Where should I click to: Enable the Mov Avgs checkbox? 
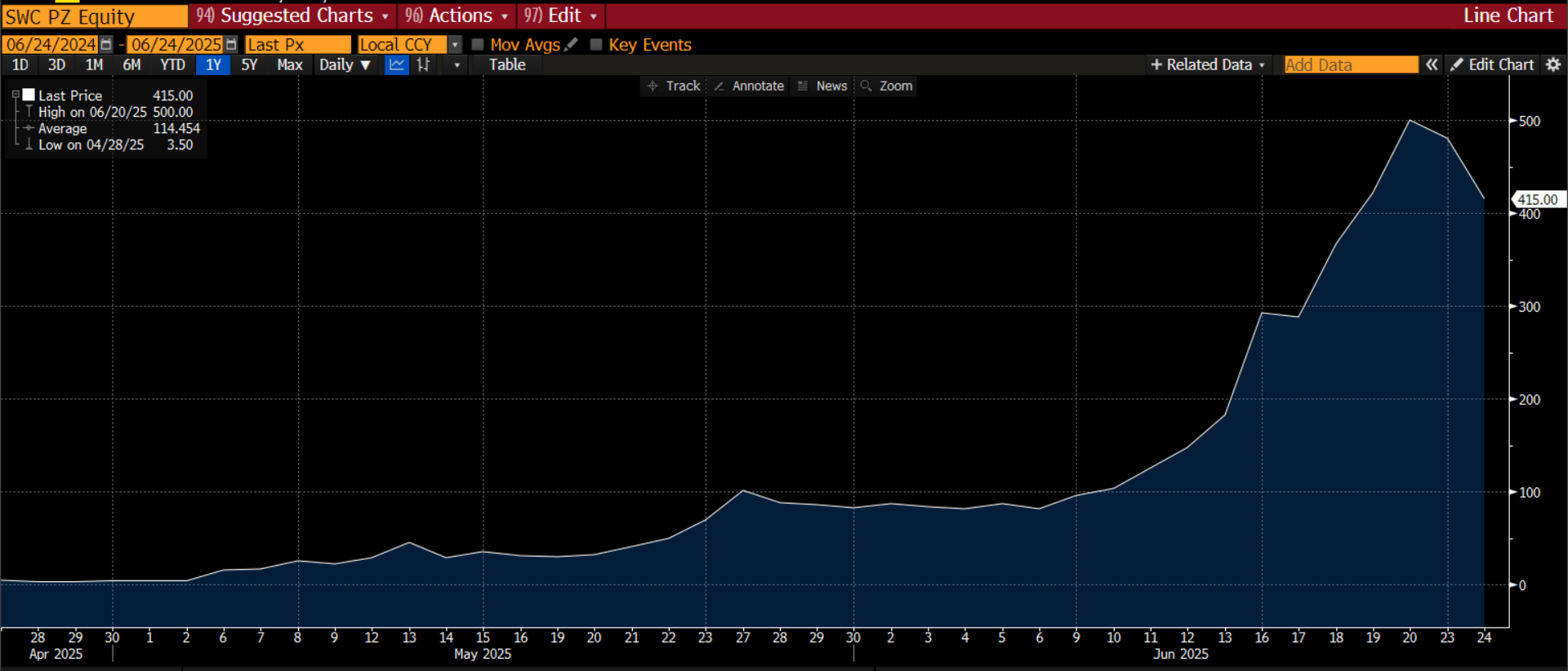[478, 44]
